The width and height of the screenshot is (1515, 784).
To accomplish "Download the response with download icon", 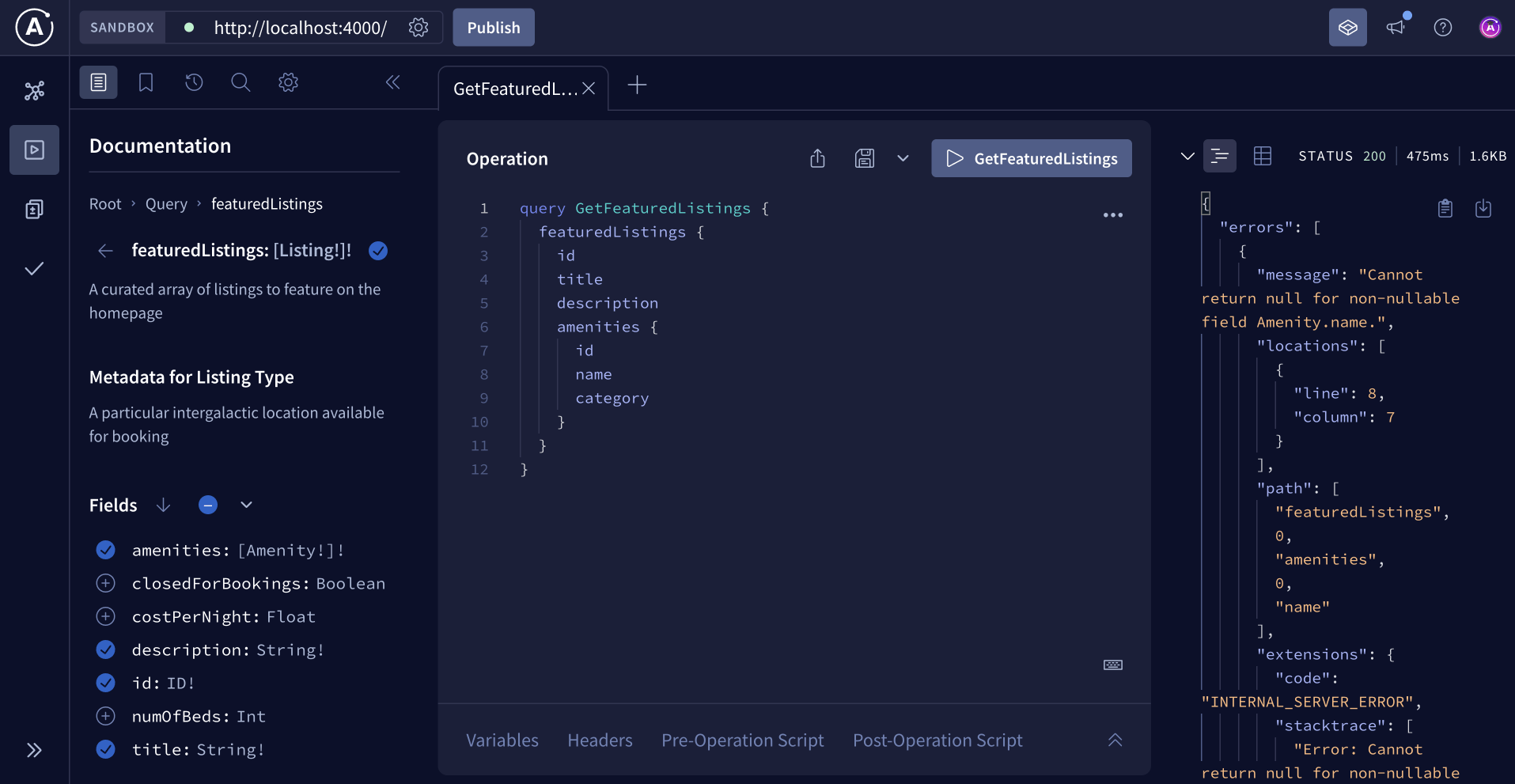I will (1483, 208).
